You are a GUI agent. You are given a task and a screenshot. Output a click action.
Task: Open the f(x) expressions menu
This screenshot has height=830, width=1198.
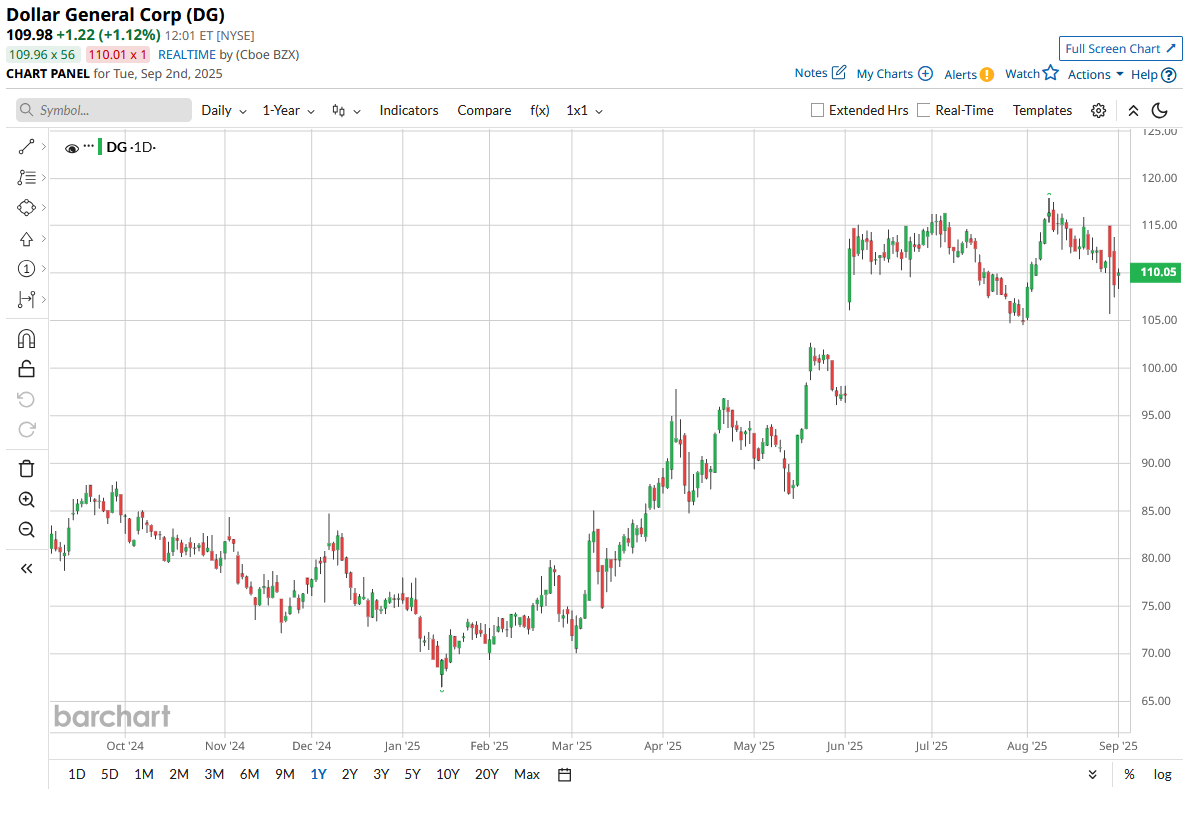tap(539, 111)
